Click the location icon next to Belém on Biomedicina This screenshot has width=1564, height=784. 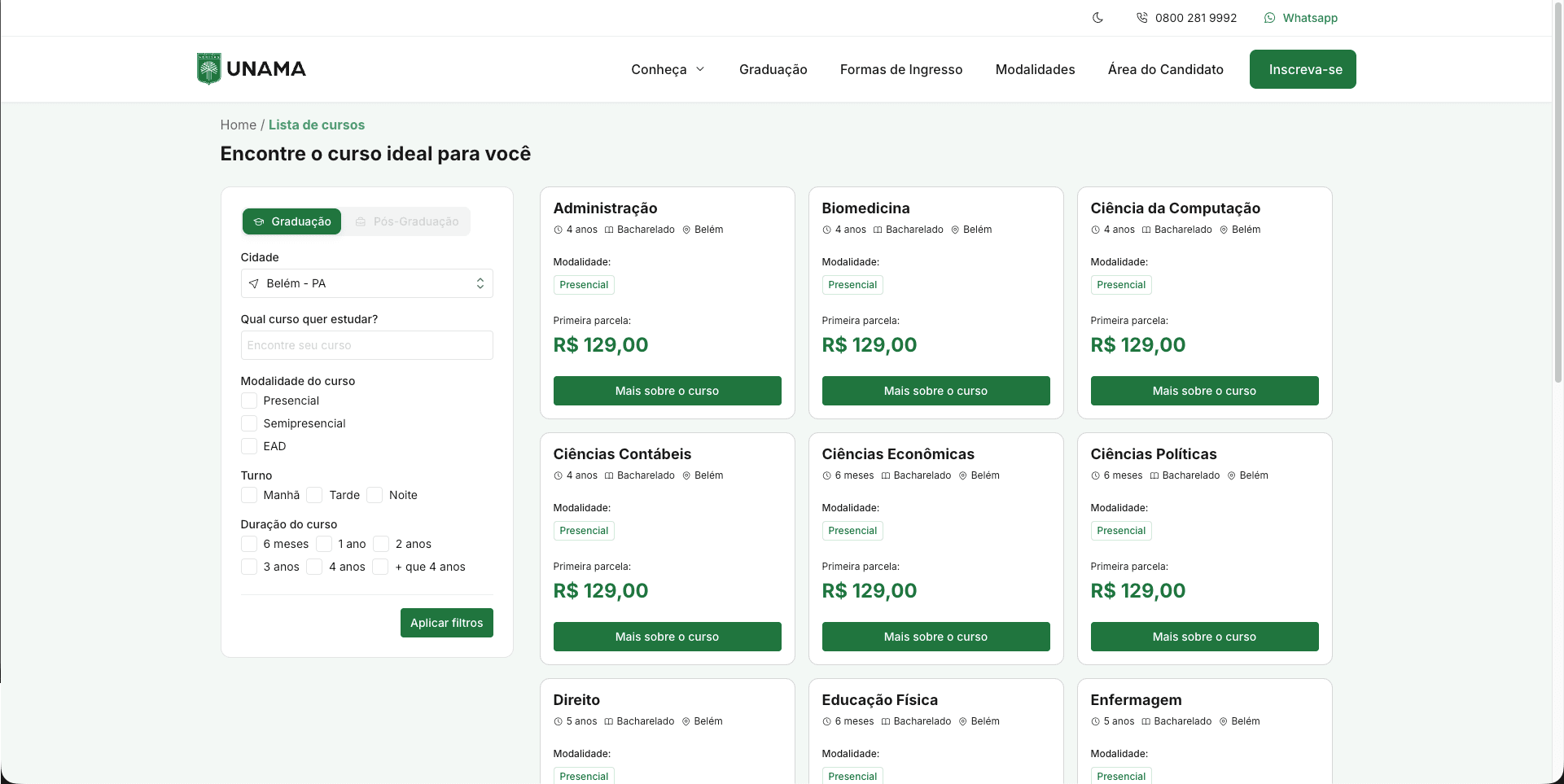pos(954,230)
